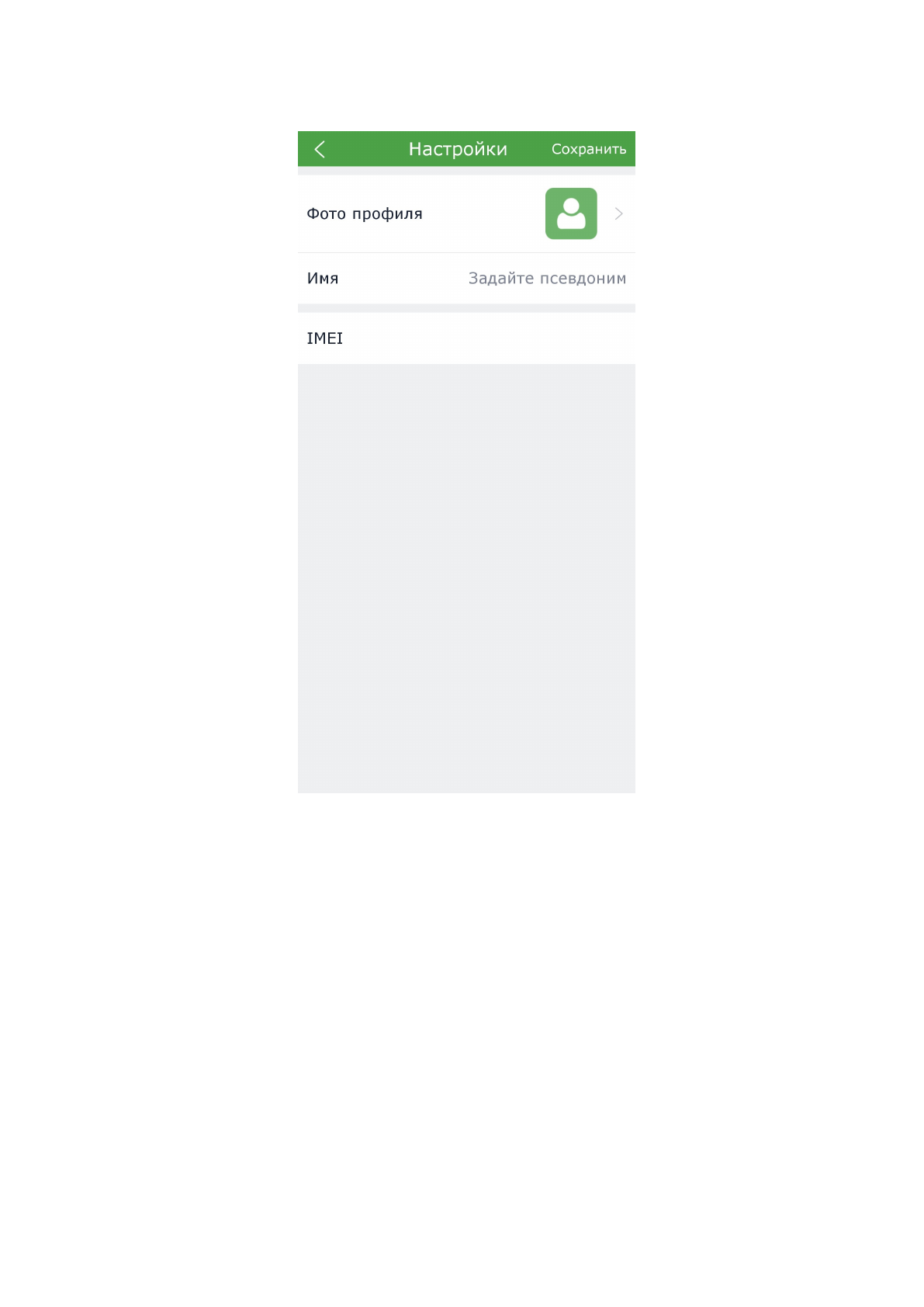
Task: Save settings with the Сохранить button
Action: click(589, 149)
